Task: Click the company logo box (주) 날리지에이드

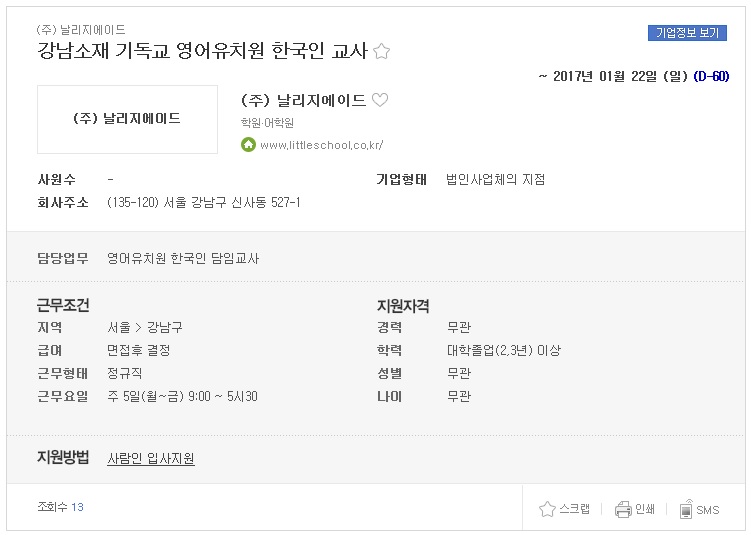Action: [x=127, y=119]
